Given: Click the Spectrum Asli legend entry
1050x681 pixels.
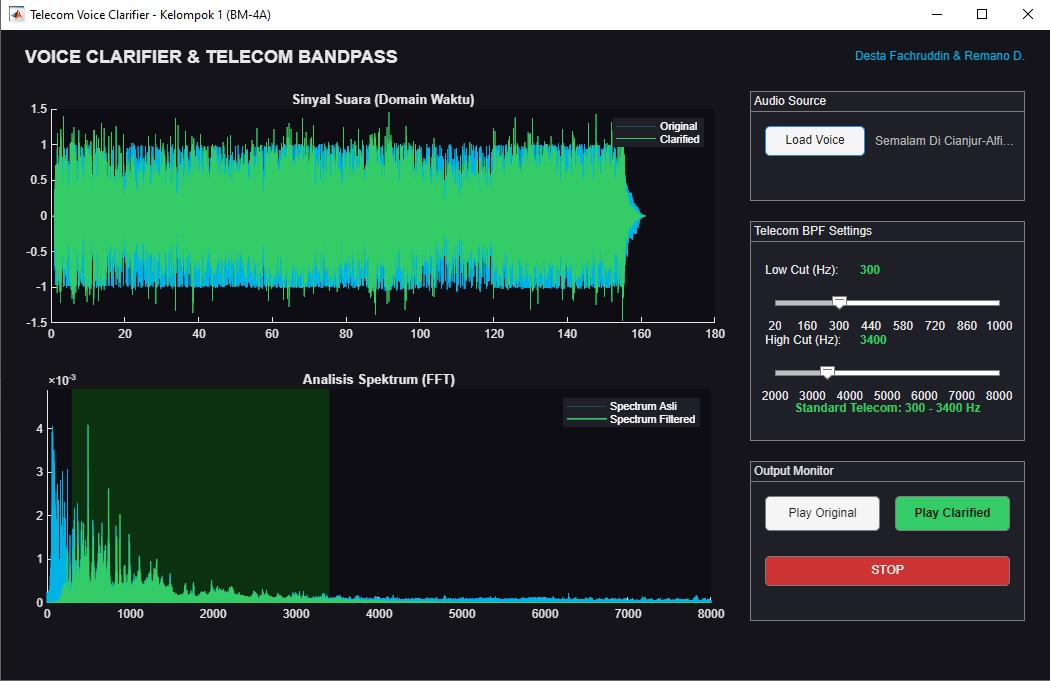Looking at the screenshot, I should point(643,406).
